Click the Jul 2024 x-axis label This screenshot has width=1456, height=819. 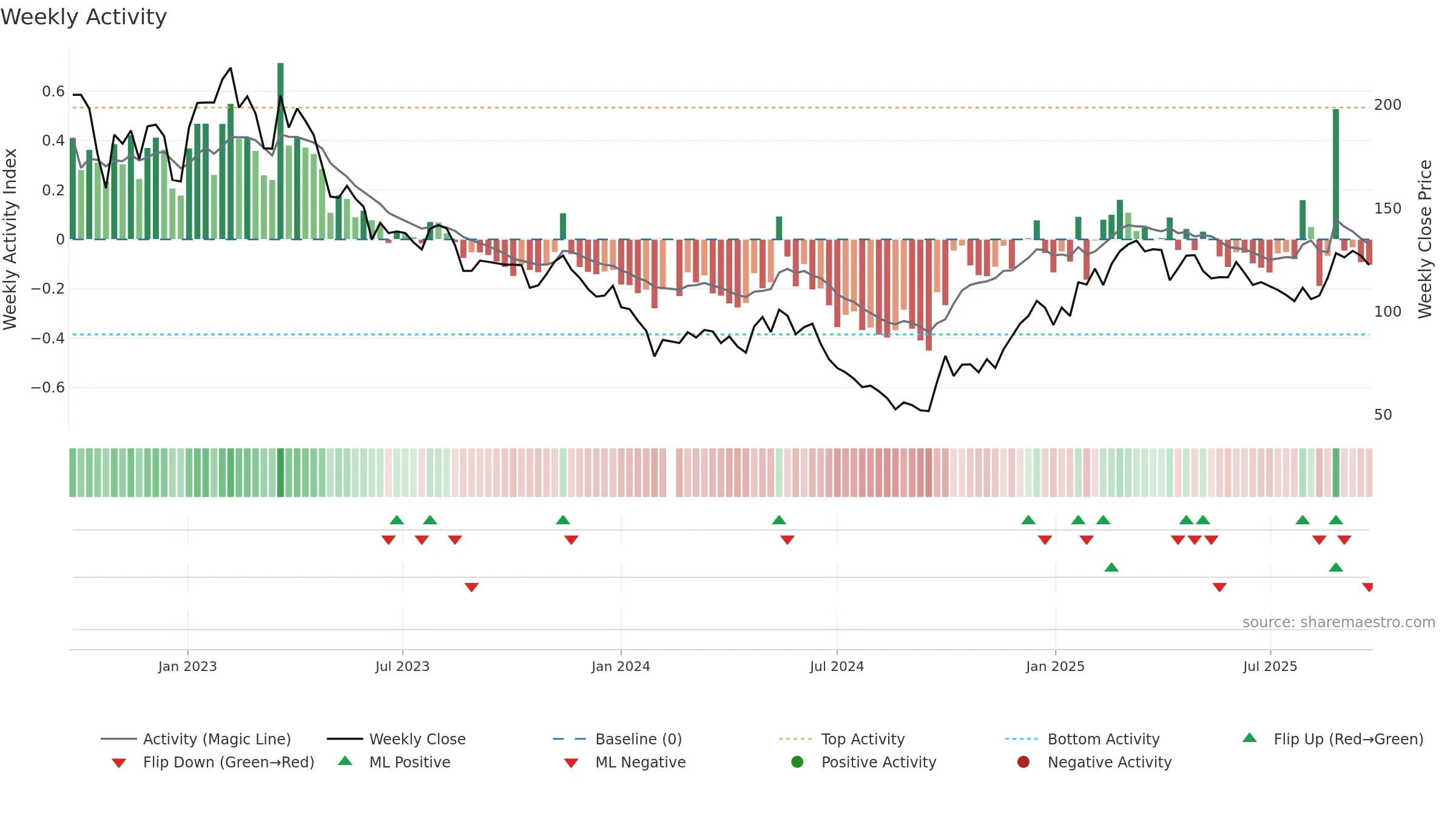pos(837,666)
